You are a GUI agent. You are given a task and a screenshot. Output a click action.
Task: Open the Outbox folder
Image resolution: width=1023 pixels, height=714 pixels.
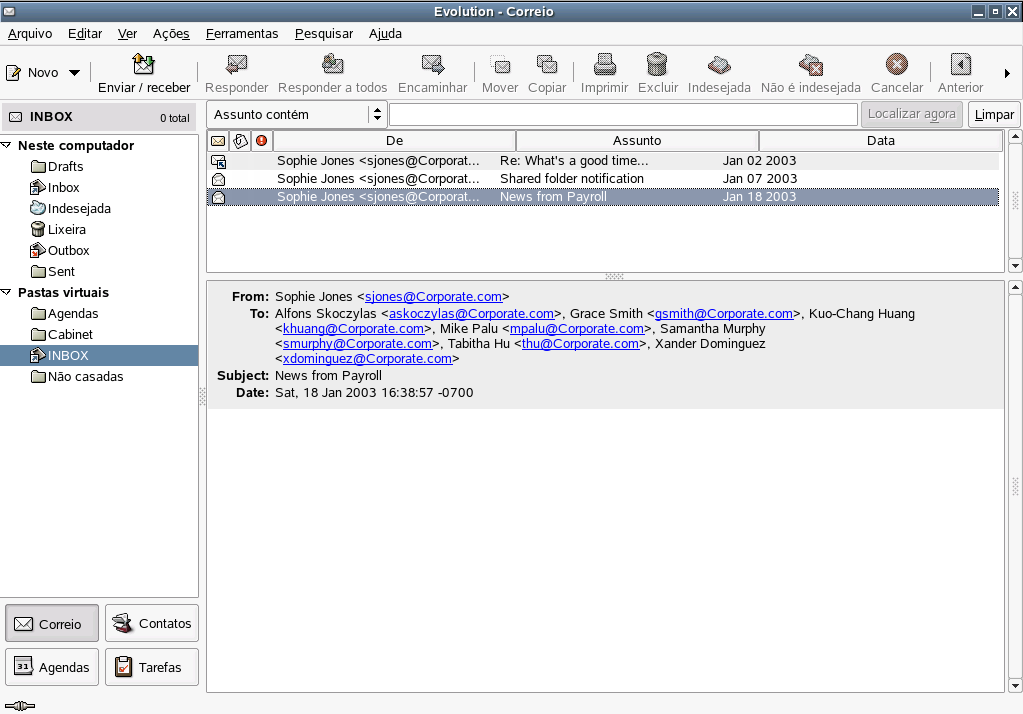tap(68, 251)
